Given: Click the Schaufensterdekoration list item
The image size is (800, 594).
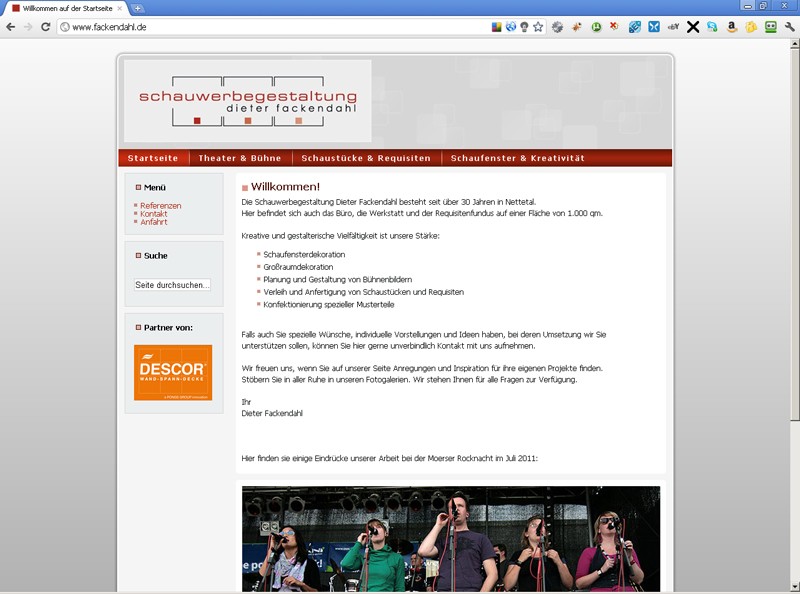Looking at the screenshot, I should (304, 255).
